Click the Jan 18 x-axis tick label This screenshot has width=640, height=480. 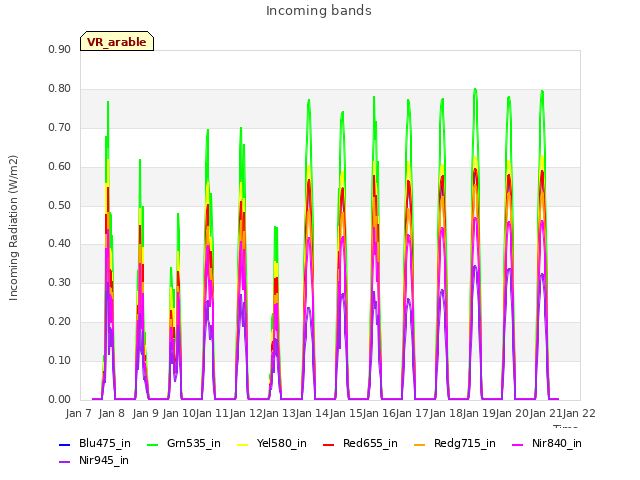(x=446, y=413)
